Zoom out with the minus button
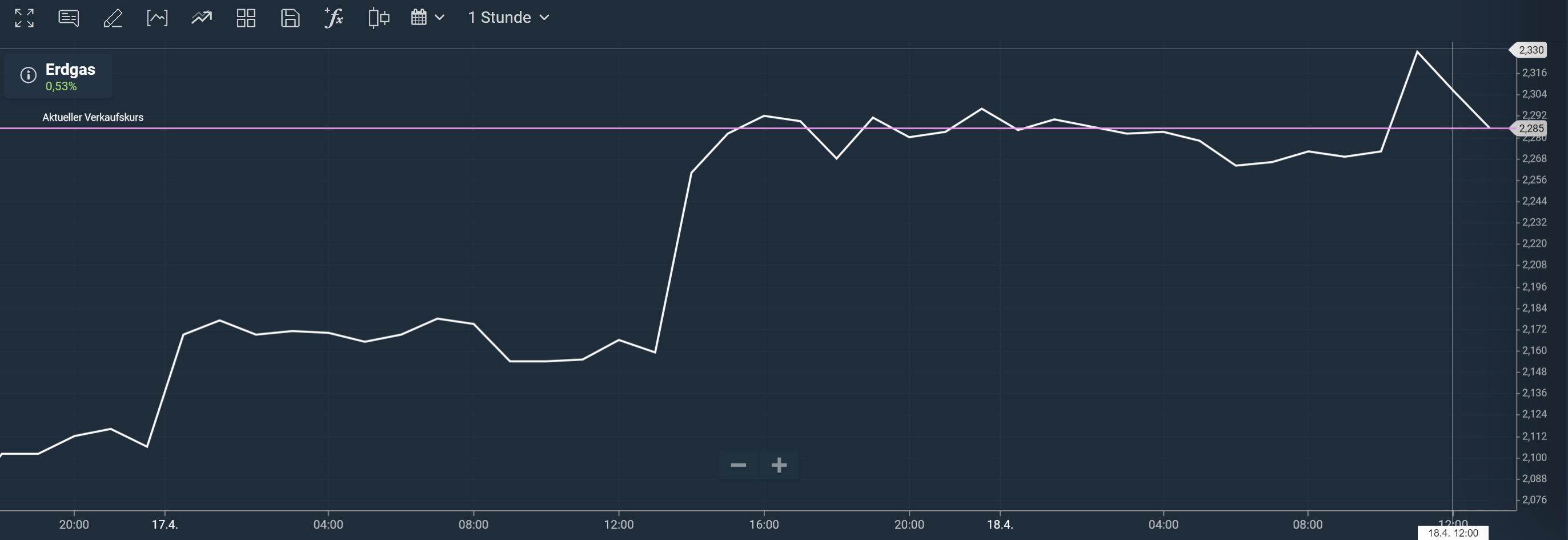The width and height of the screenshot is (1568, 540). (x=739, y=465)
